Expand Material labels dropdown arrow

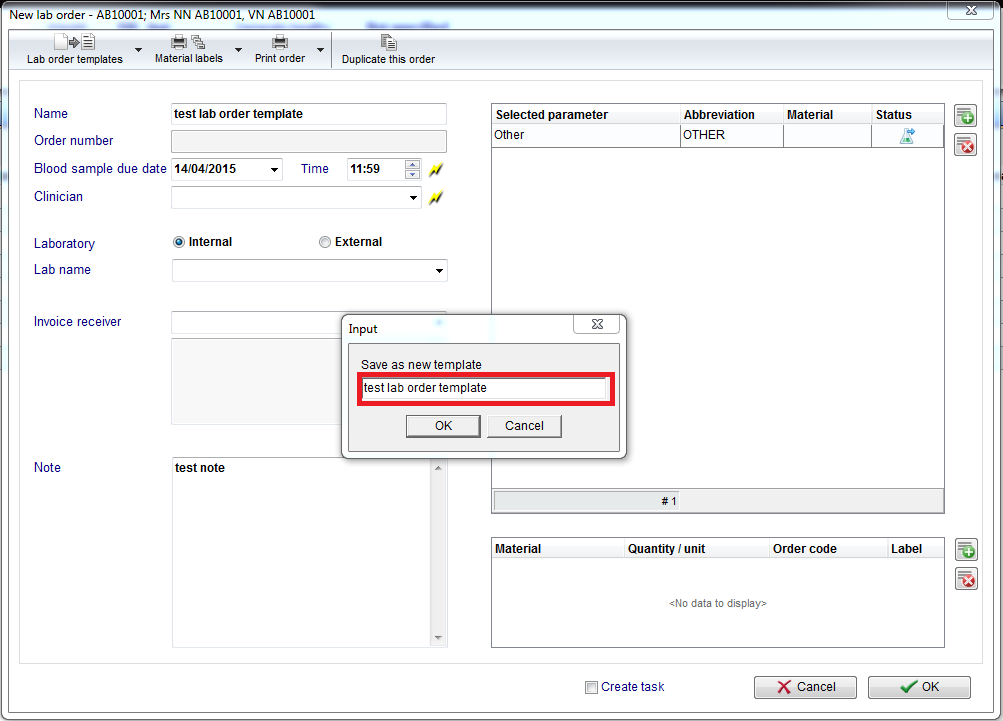[x=239, y=50]
